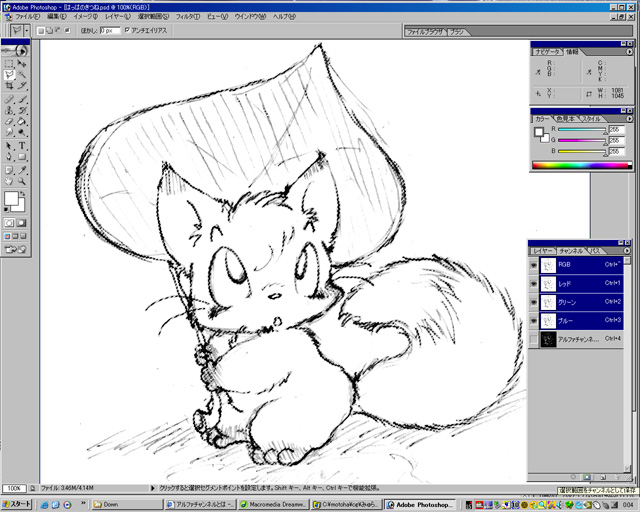Switch to Standard editing mode
Screen dimensions: 640x512
[x=9, y=223]
